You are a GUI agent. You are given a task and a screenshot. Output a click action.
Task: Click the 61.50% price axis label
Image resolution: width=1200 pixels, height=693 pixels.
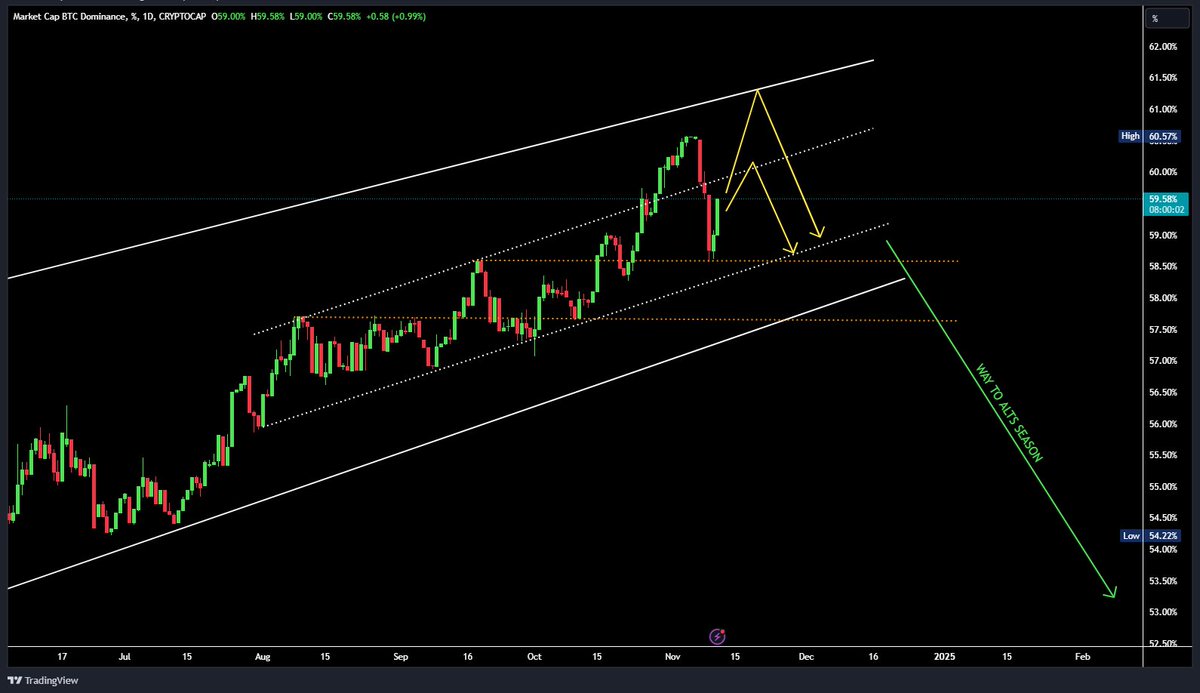(1164, 77)
